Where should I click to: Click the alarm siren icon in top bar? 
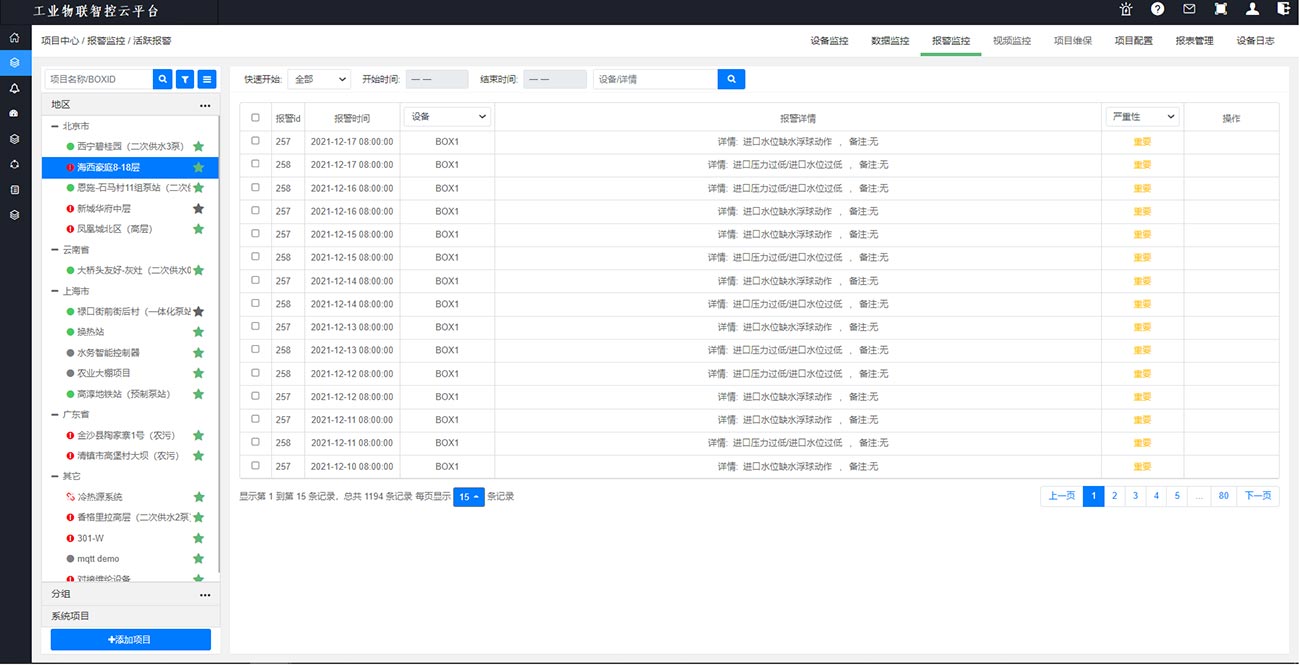[1126, 9]
